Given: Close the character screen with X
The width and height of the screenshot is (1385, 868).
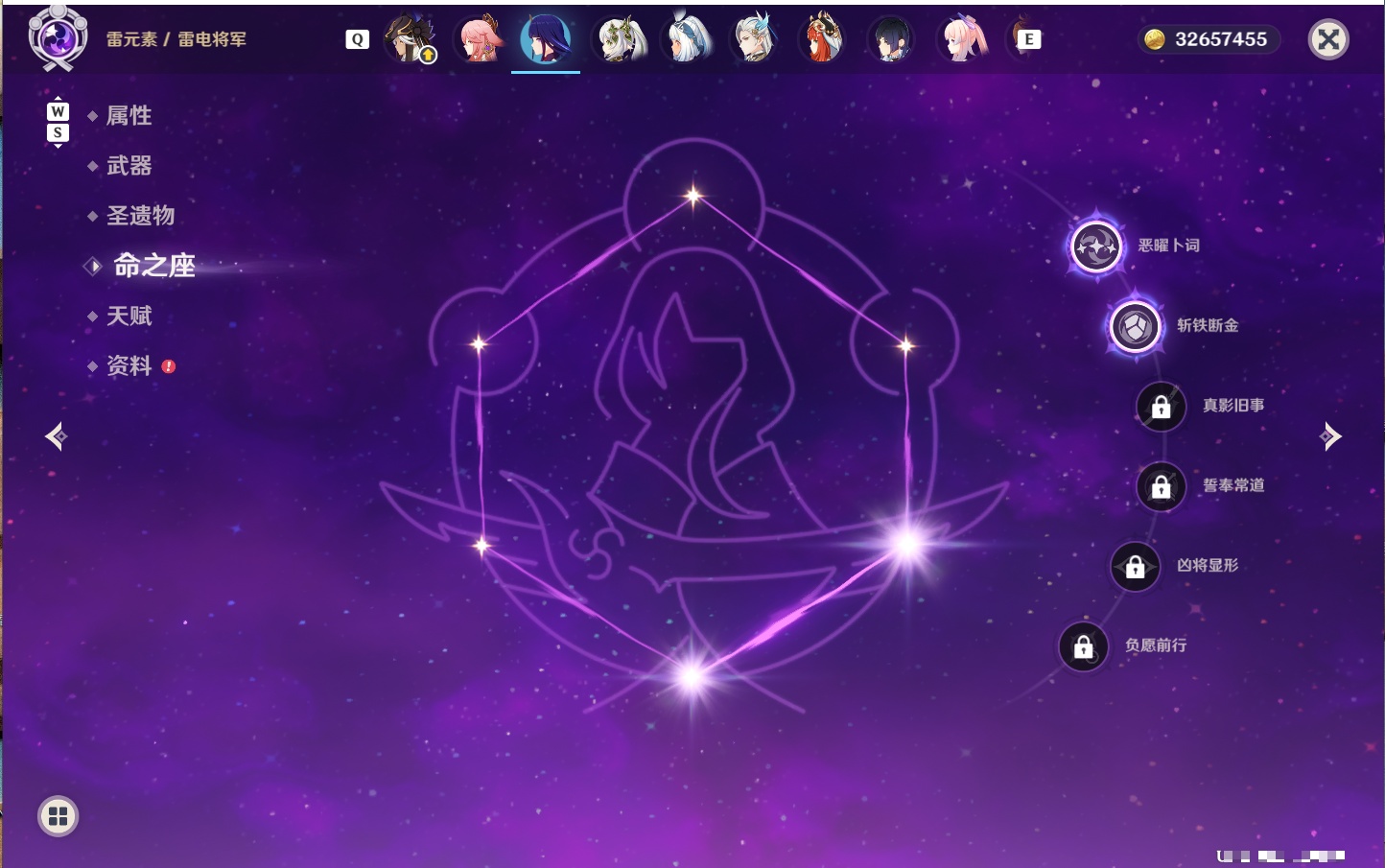Looking at the screenshot, I should tap(1328, 39).
